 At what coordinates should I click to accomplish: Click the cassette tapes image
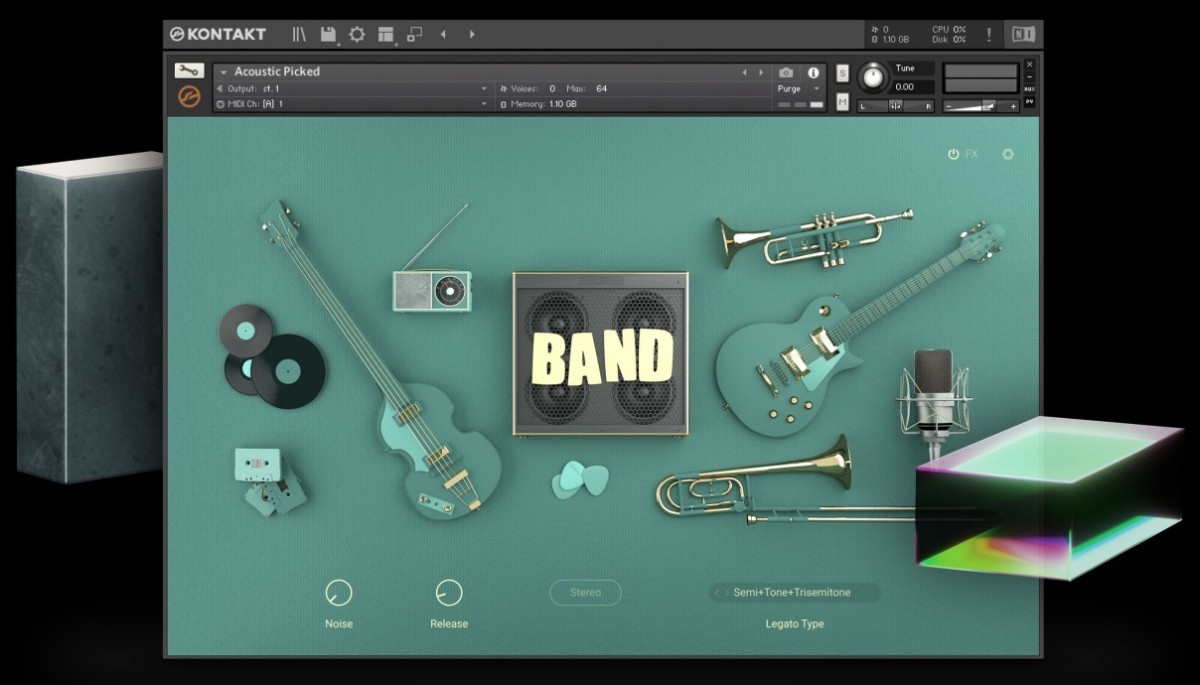click(x=270, y=480)
